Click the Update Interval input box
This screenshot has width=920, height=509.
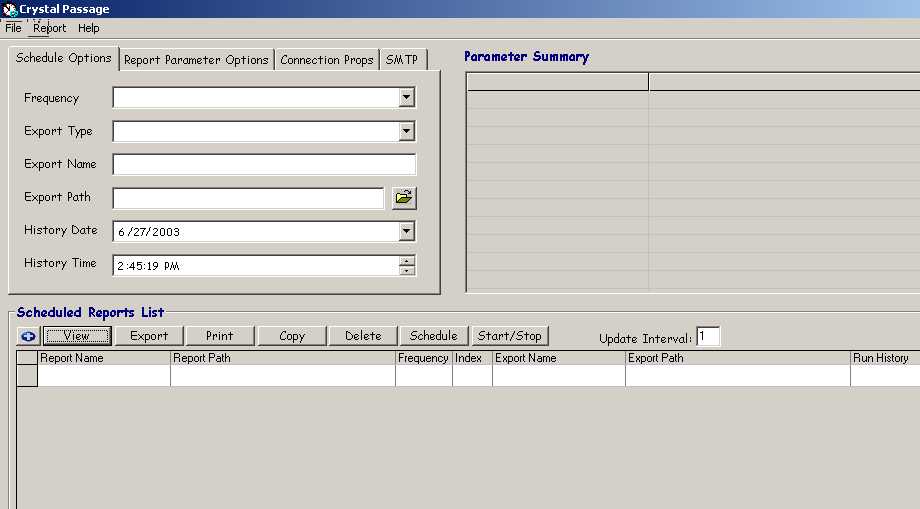pos(708,337)
